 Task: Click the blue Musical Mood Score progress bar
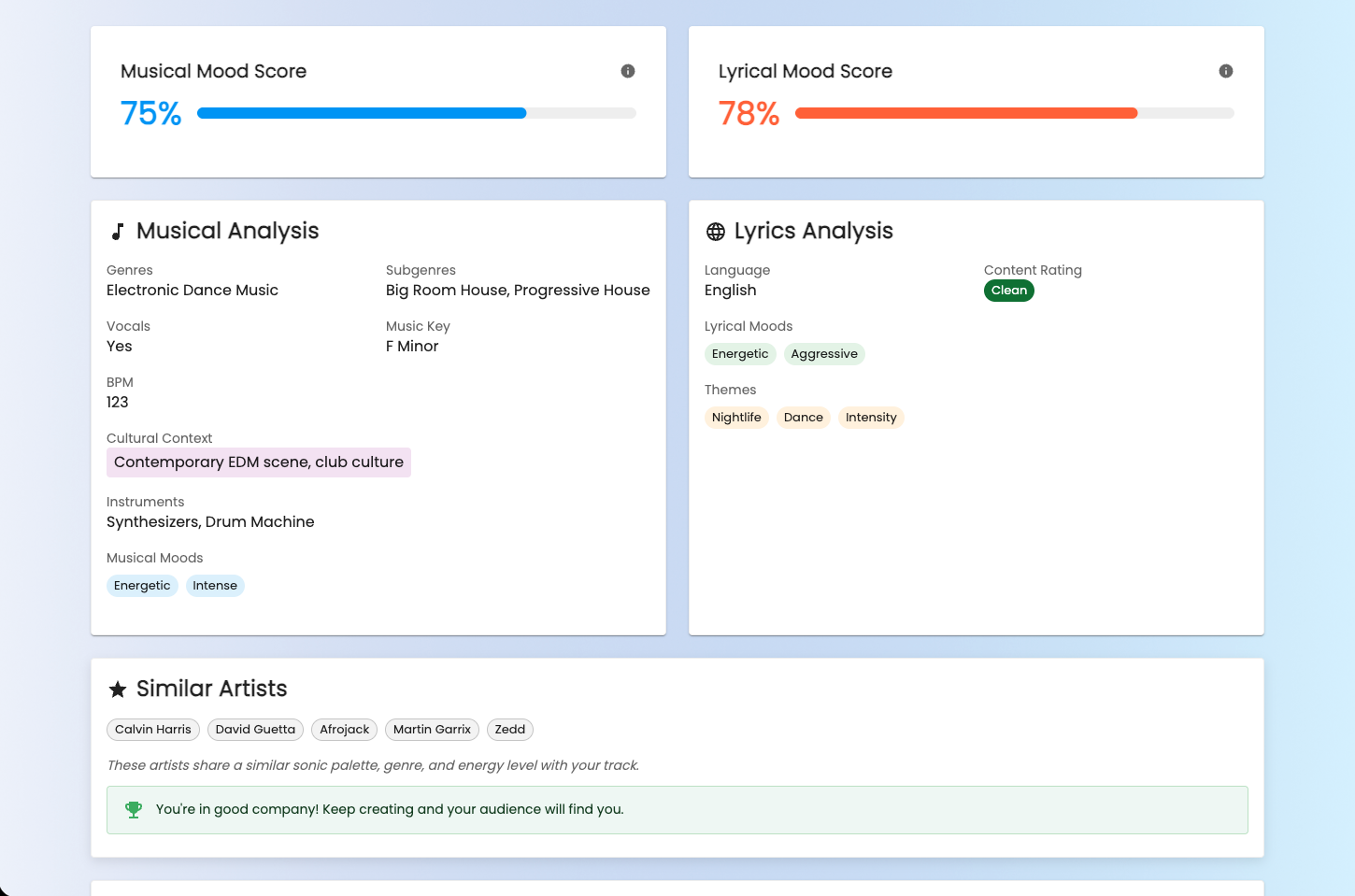point(417,113)
